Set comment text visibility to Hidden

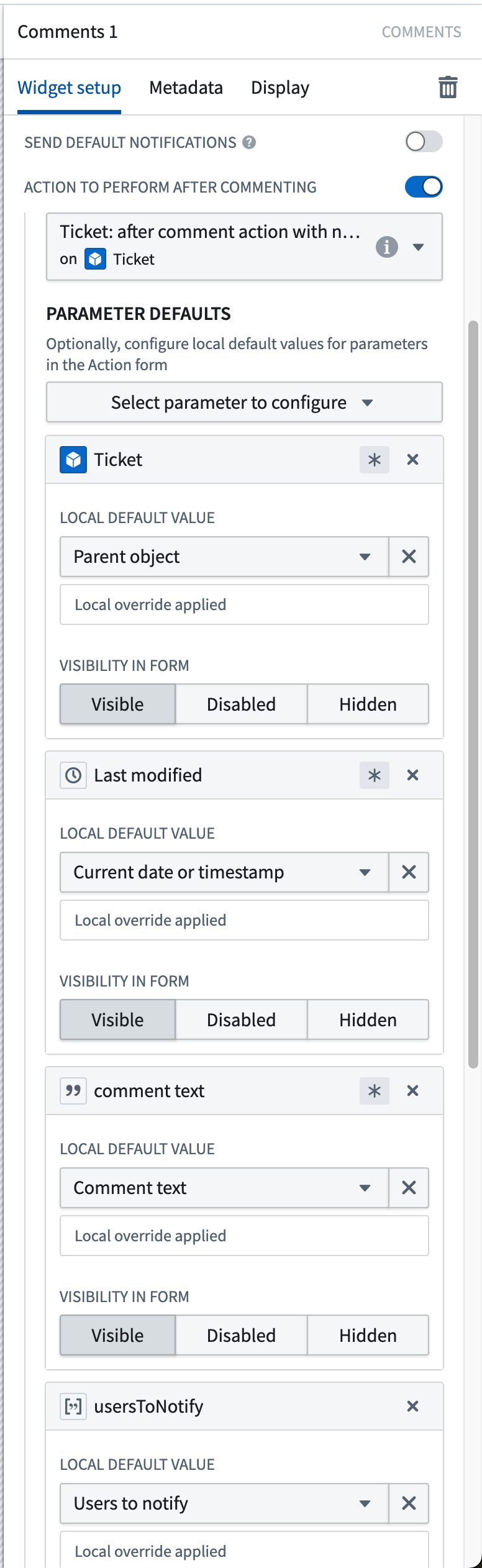[x=368, y=1336]
